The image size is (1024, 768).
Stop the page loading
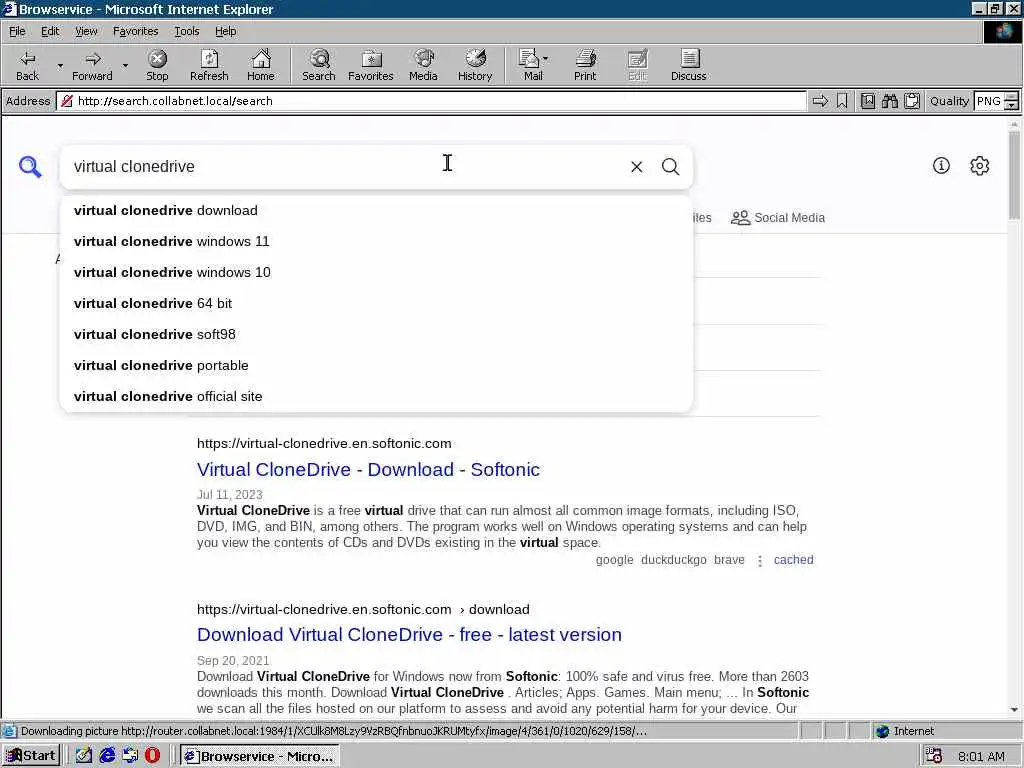157,66
